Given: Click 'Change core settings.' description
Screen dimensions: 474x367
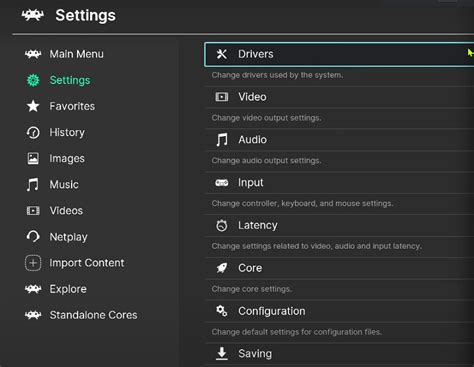Looking at the screenshot, I should [252, 289].
